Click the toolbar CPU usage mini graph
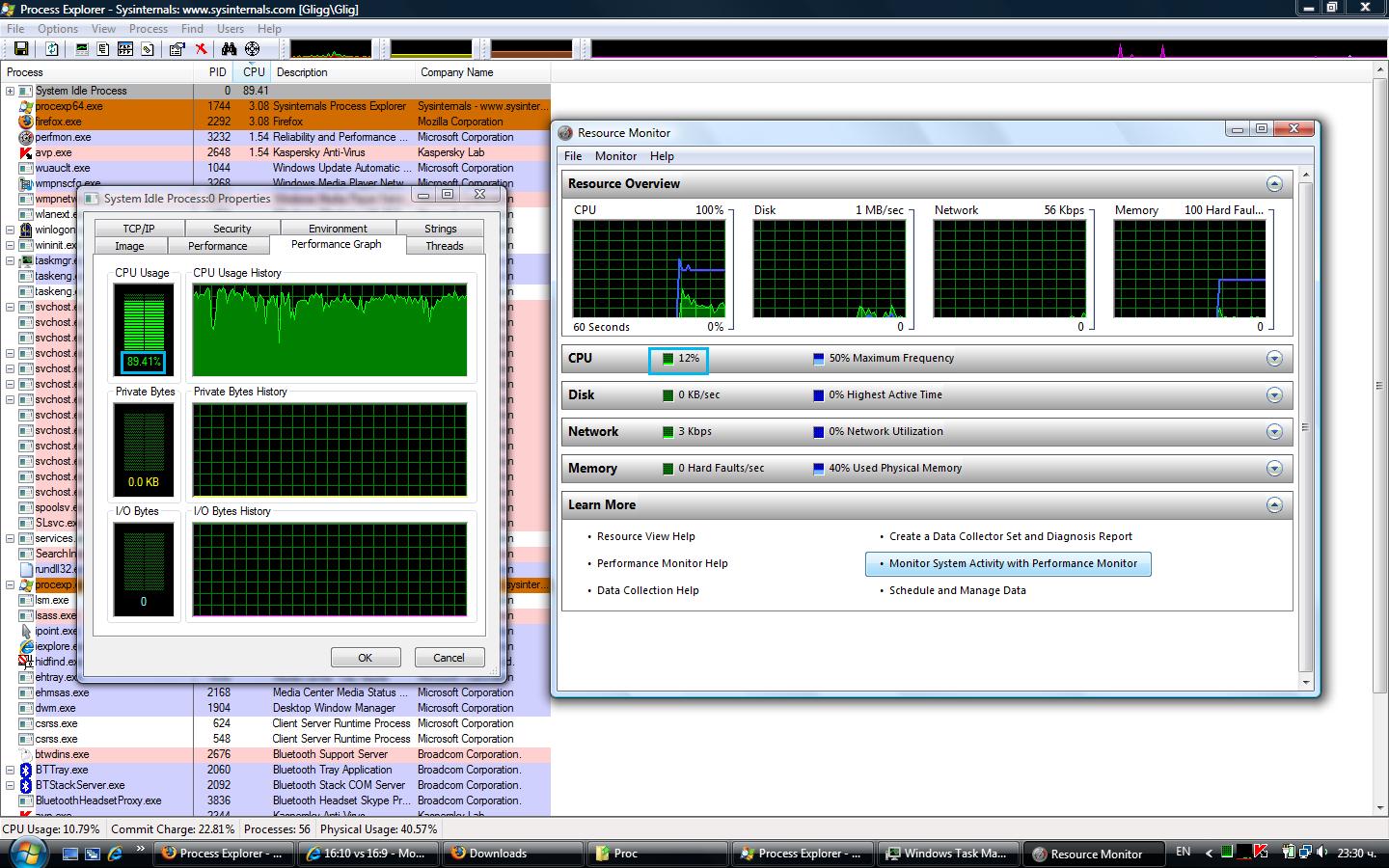Screen dimensions: 1389x868 (331, 48)
